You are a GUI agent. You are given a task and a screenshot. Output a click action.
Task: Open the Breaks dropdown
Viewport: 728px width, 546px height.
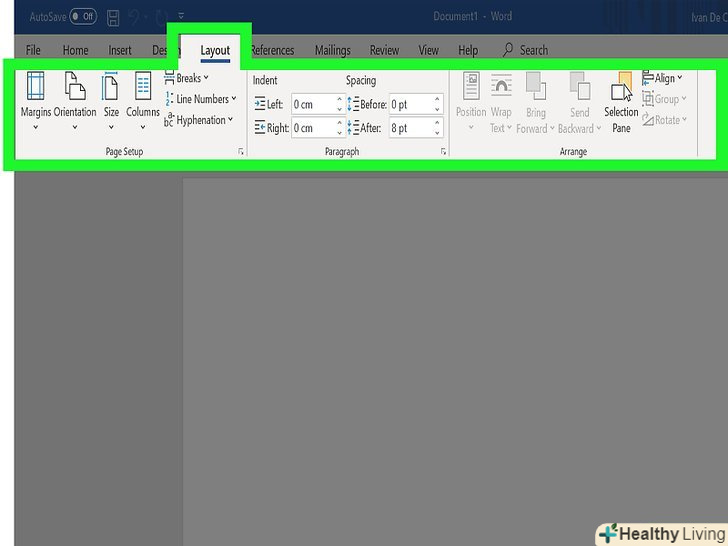(x=187, y=78)
